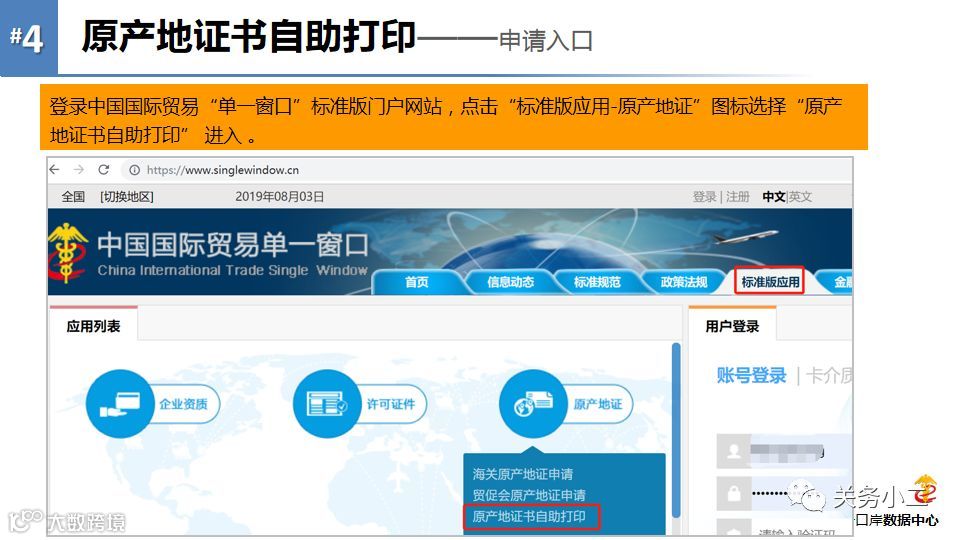Click the 许可证件 circular icon
Screen dimensions: 960x540
[327, 403]
